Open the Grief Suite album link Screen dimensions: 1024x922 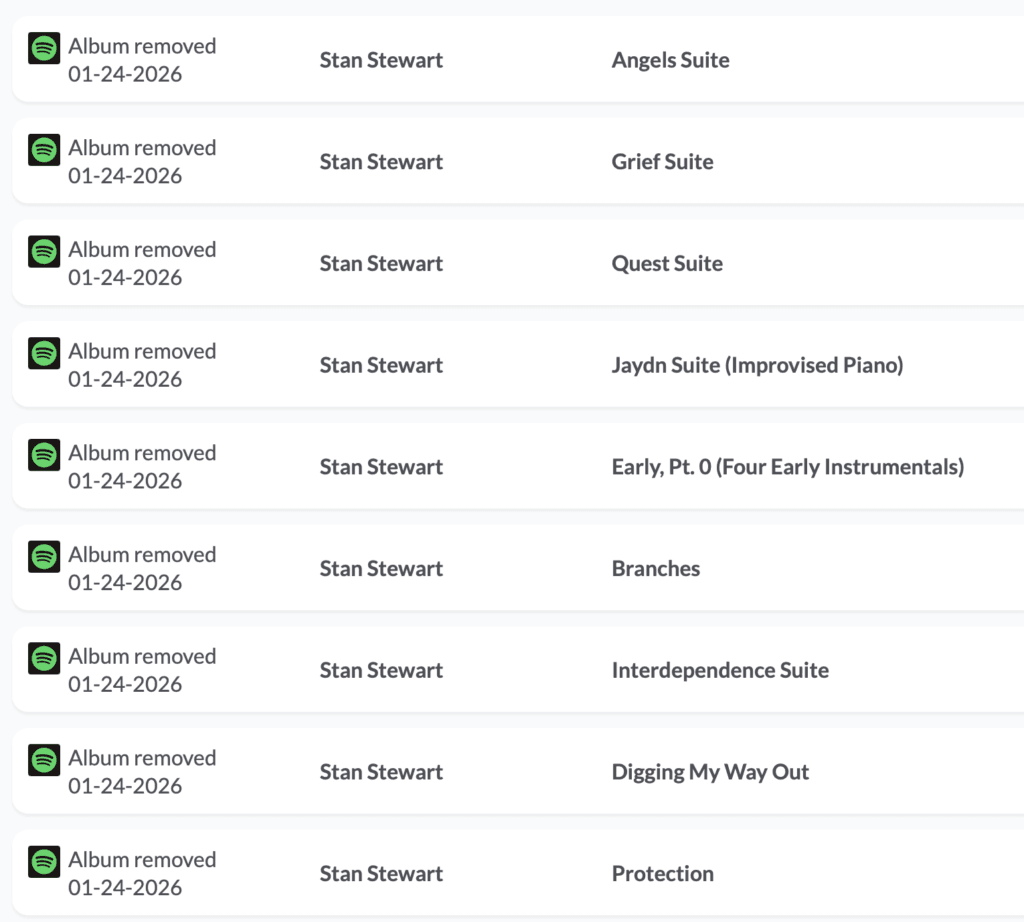(662, 161)
